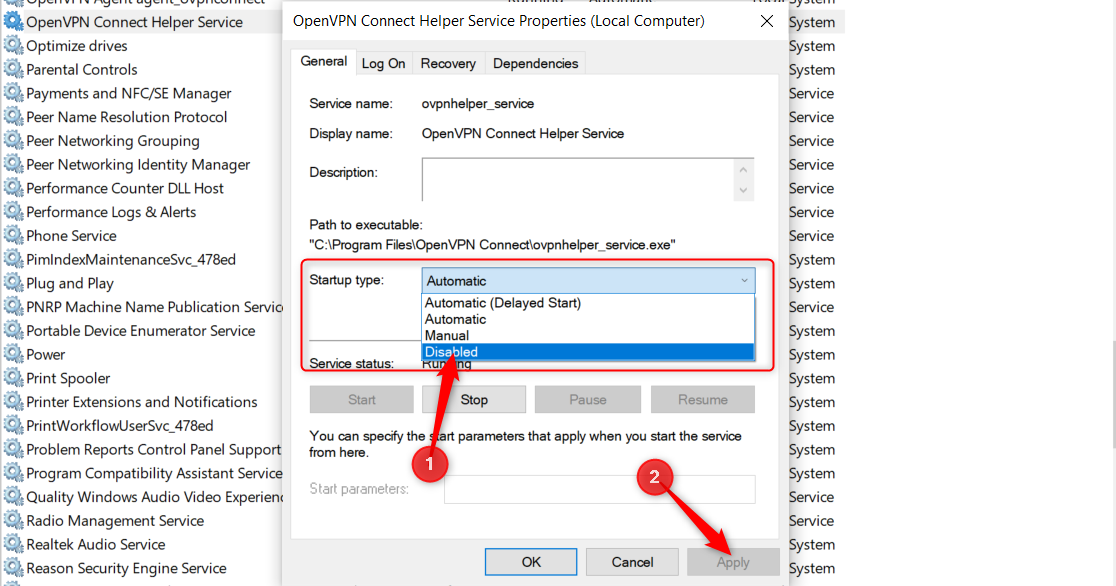The image size is (1116, 586).
Task: Click the Parental Controls service gear icon
Action: click(14, 69)
